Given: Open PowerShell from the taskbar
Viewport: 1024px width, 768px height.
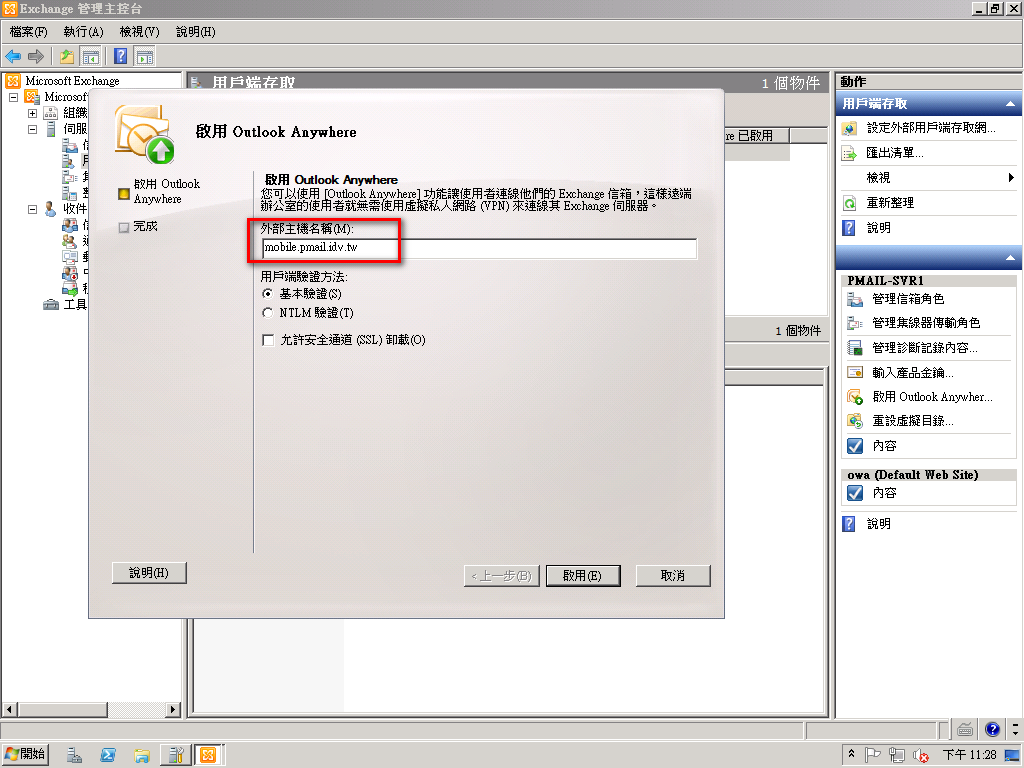Looking at the screenshot, I should click(x=108, y=756).
